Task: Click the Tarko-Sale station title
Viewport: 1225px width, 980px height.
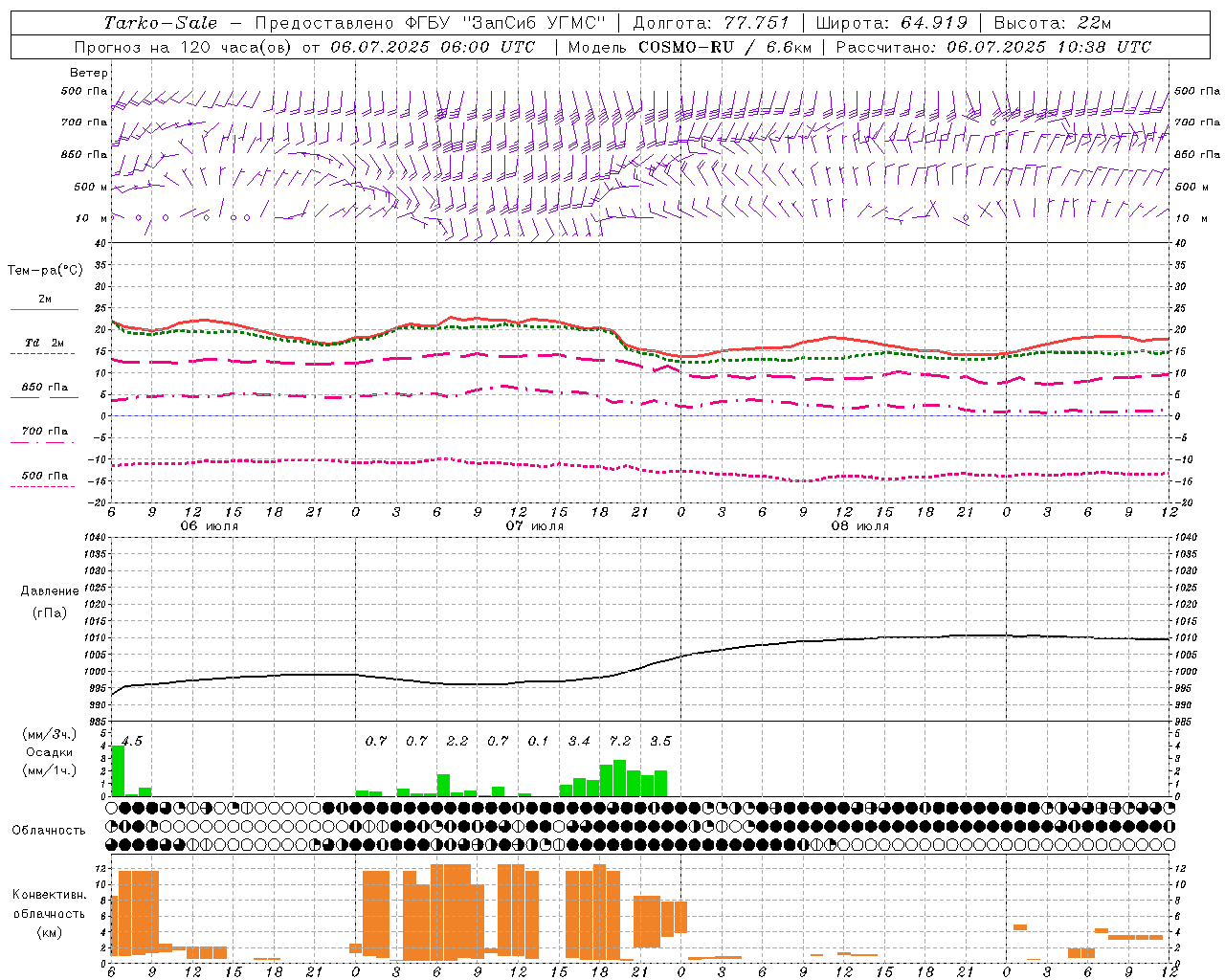Action: pos(161,23)
